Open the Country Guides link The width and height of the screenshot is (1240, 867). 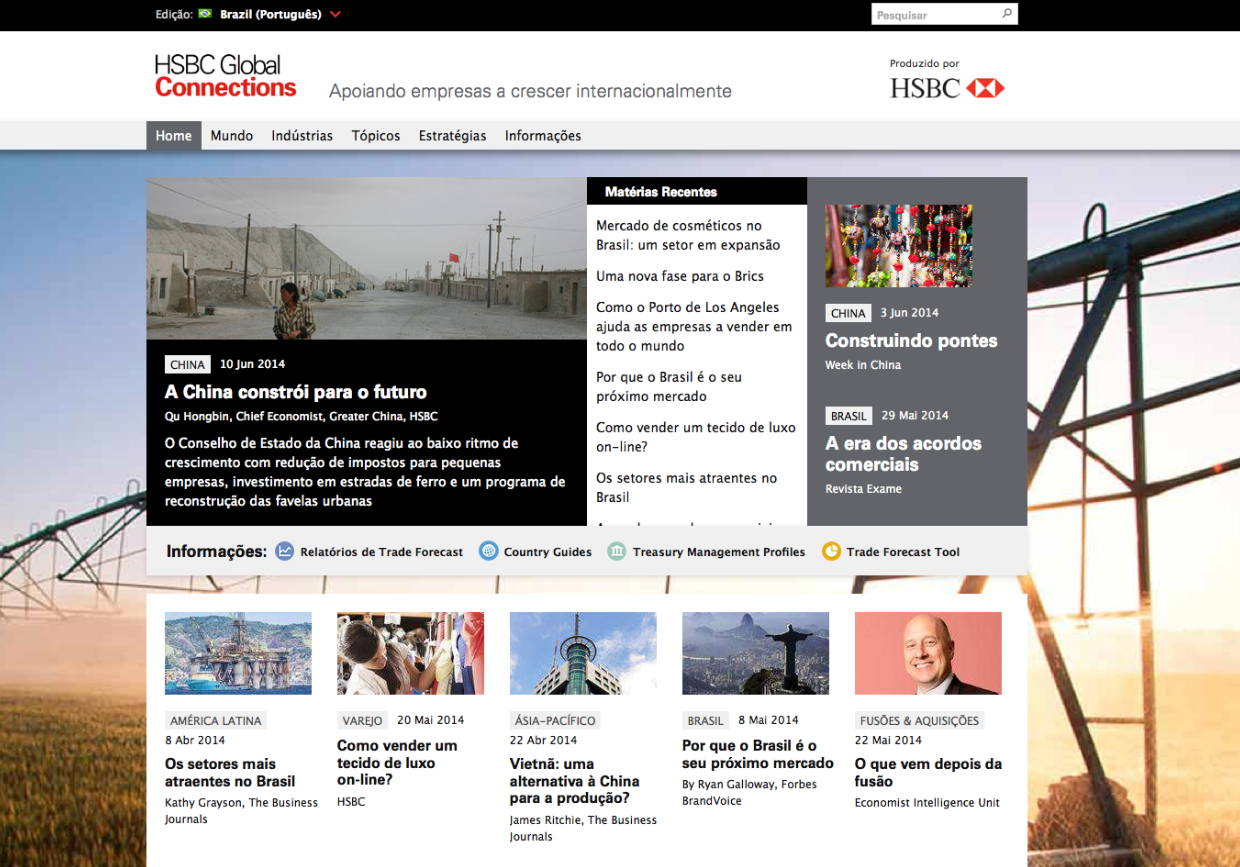click(548, 552)
